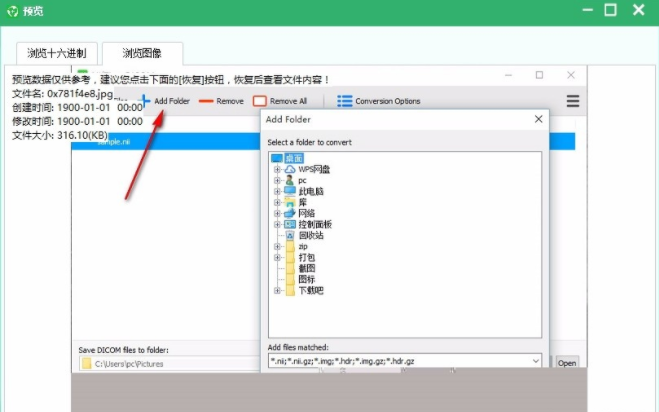This screenshot has height=412, width=659.
Task: Expand the 此电脑 tree node
Action: pyautogui.click(x=277, y=191)
